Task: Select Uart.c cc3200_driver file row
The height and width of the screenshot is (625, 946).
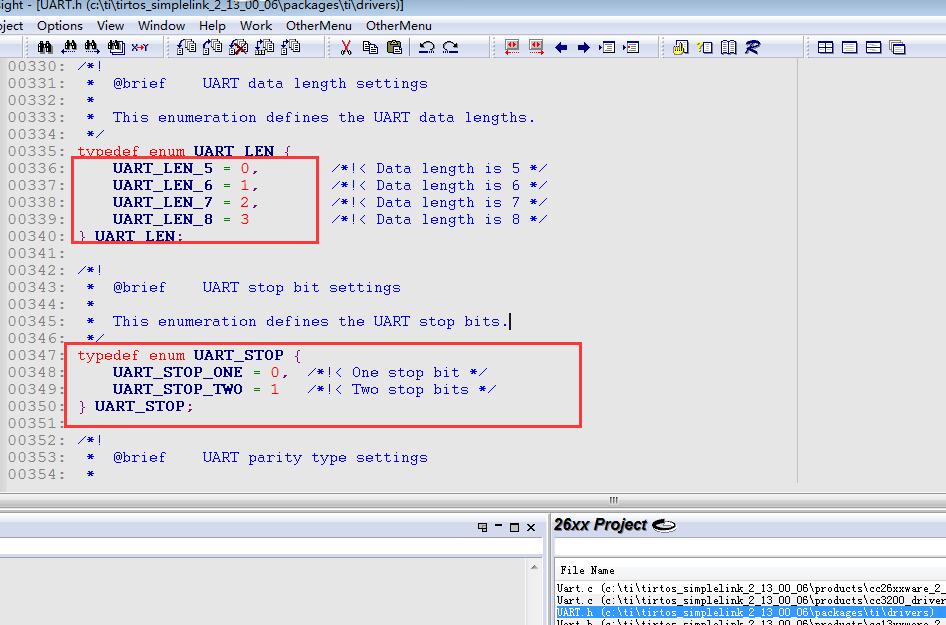Action: 751,600
